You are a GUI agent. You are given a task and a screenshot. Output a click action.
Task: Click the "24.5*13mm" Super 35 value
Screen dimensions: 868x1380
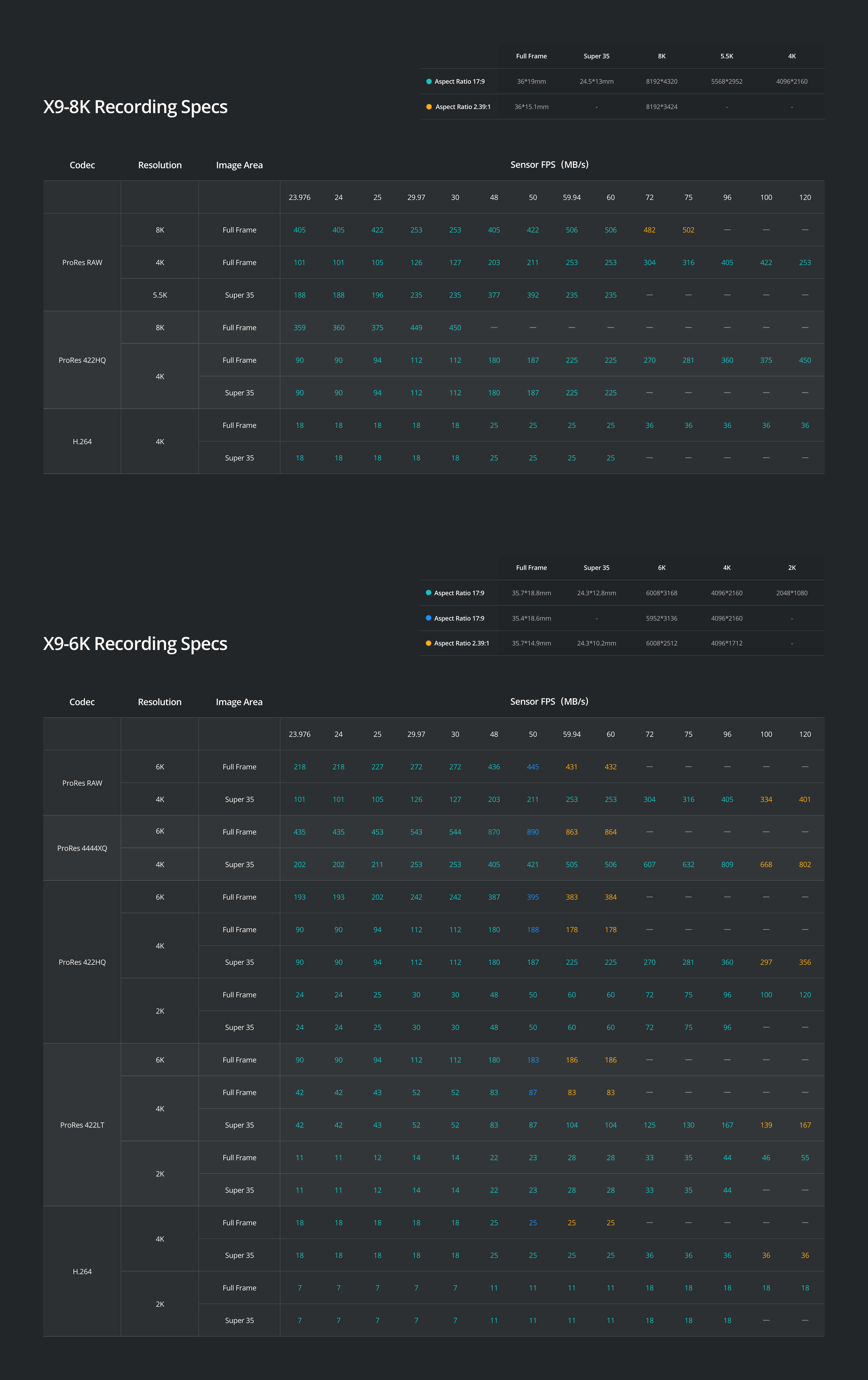coord(597,81)
